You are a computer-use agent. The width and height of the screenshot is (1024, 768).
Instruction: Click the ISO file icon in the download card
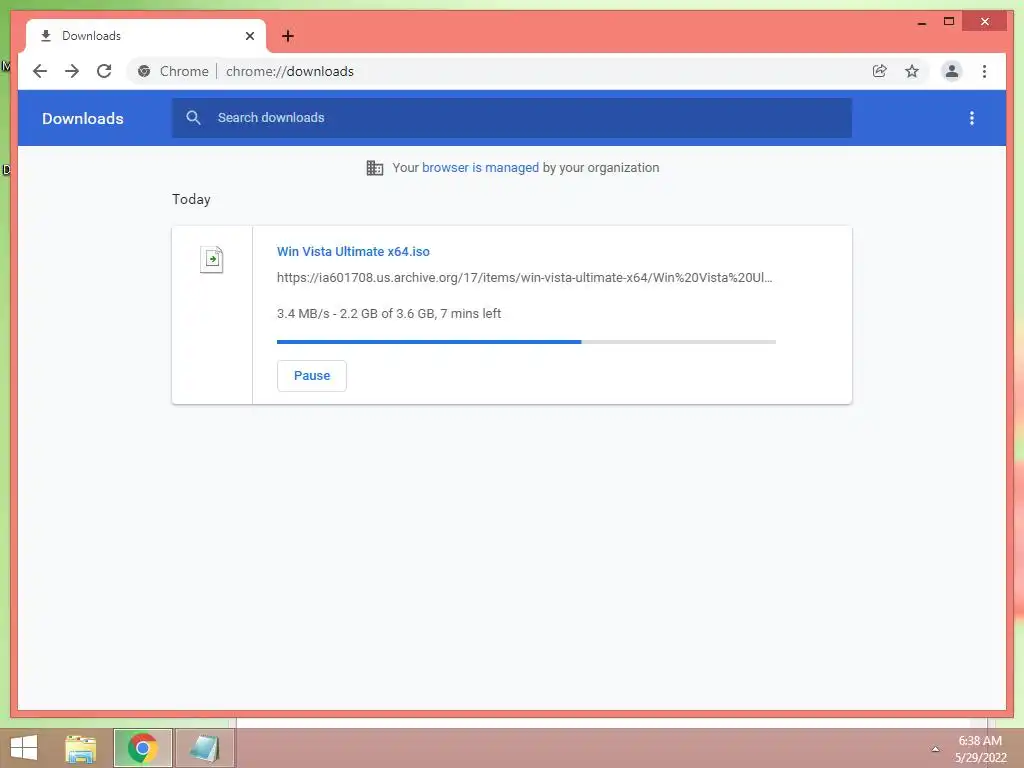click(212, 259)
